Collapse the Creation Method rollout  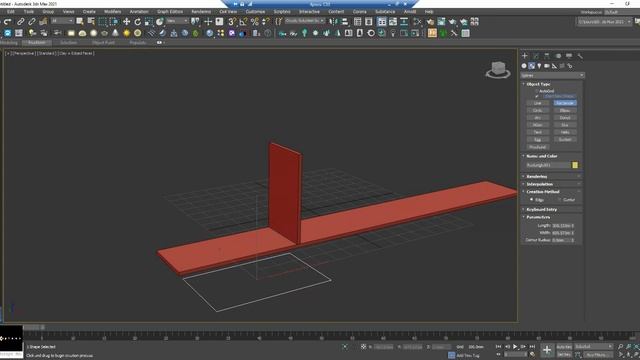[542, 191]
